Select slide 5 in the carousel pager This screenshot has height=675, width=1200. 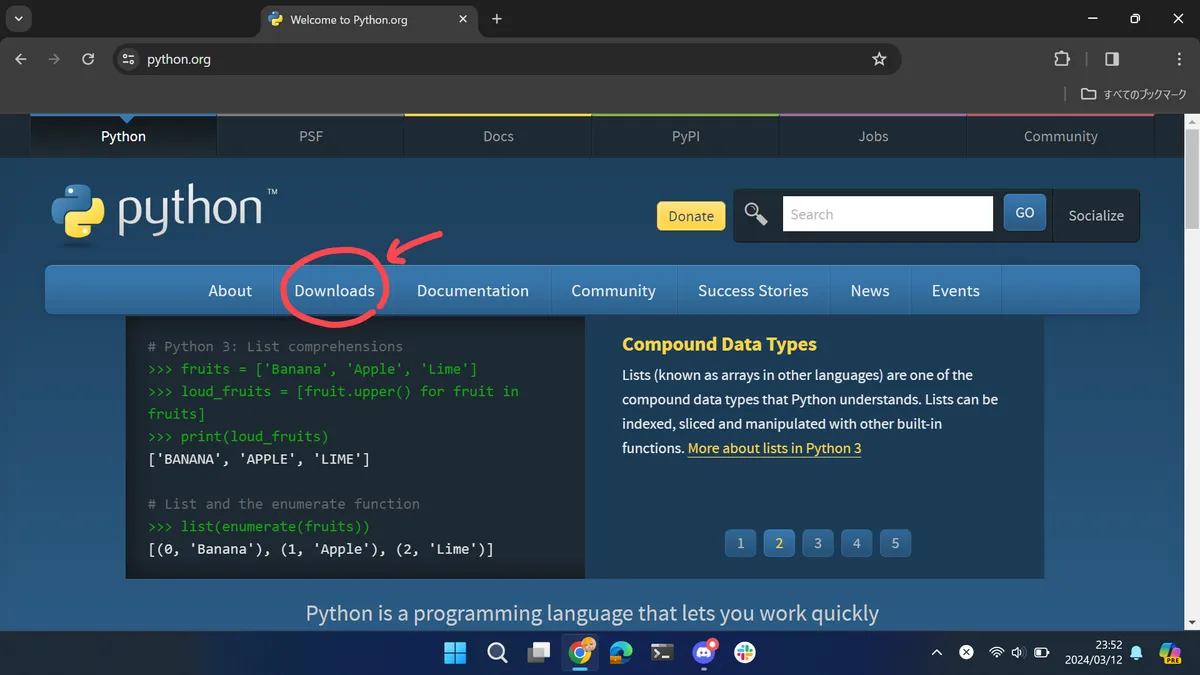pos(895,543)
